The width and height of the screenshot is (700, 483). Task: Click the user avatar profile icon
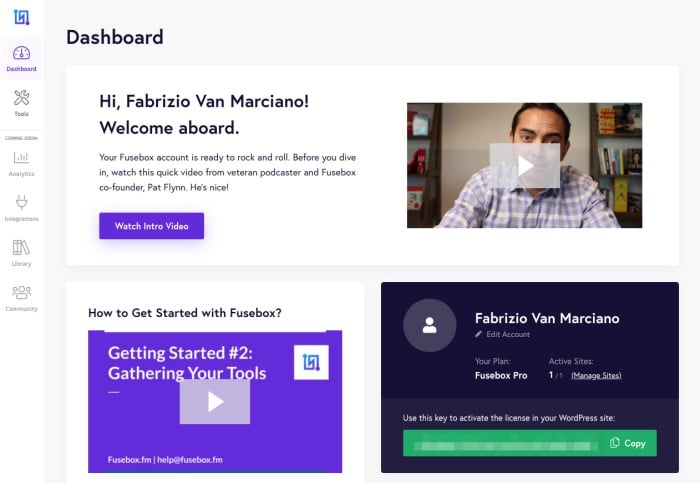429,324
